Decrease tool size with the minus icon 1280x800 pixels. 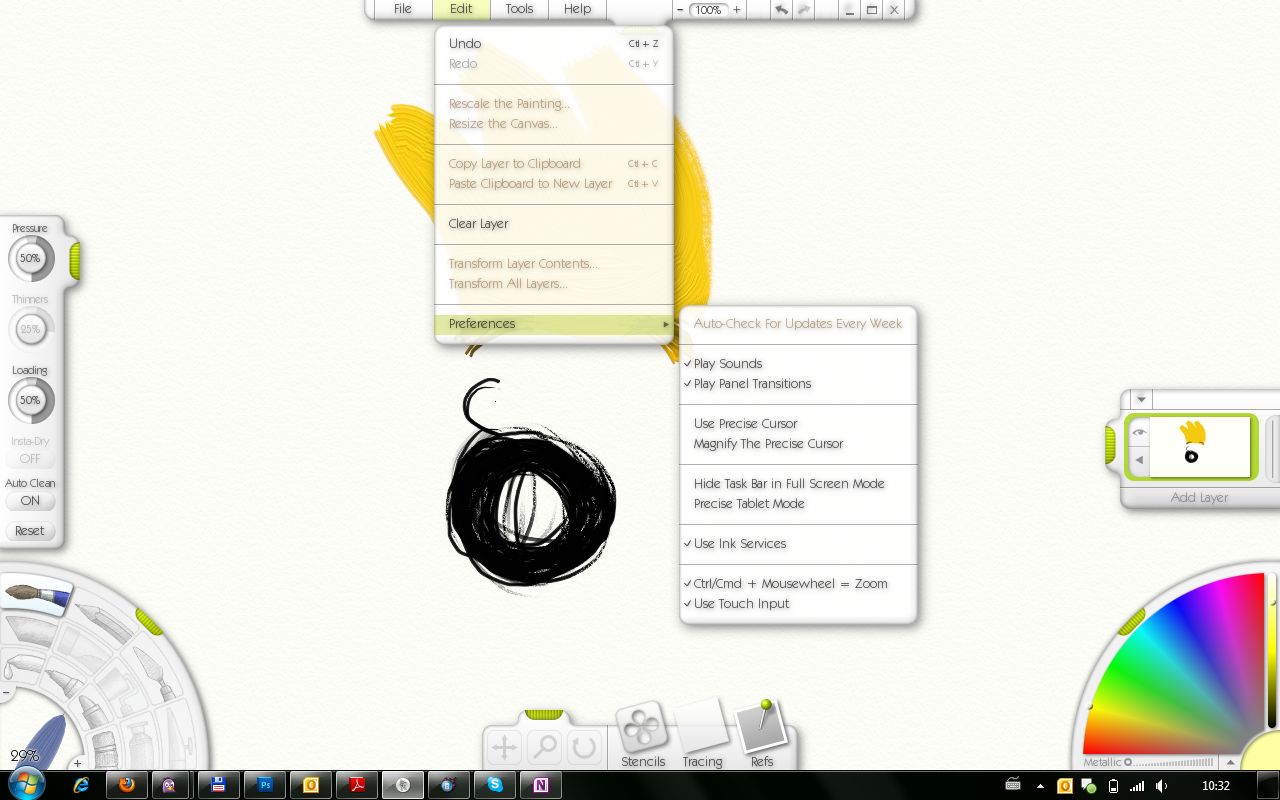[6, 692]
